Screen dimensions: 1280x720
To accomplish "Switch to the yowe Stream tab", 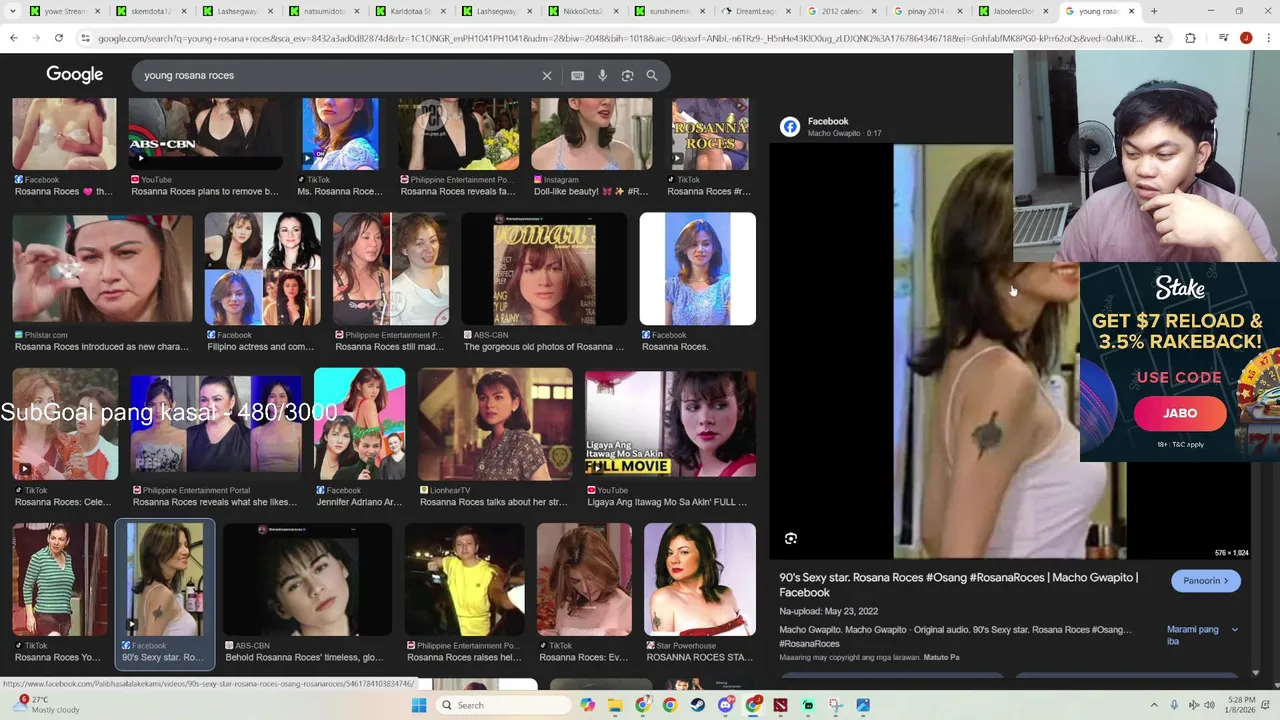I will [x=63, y=11].
